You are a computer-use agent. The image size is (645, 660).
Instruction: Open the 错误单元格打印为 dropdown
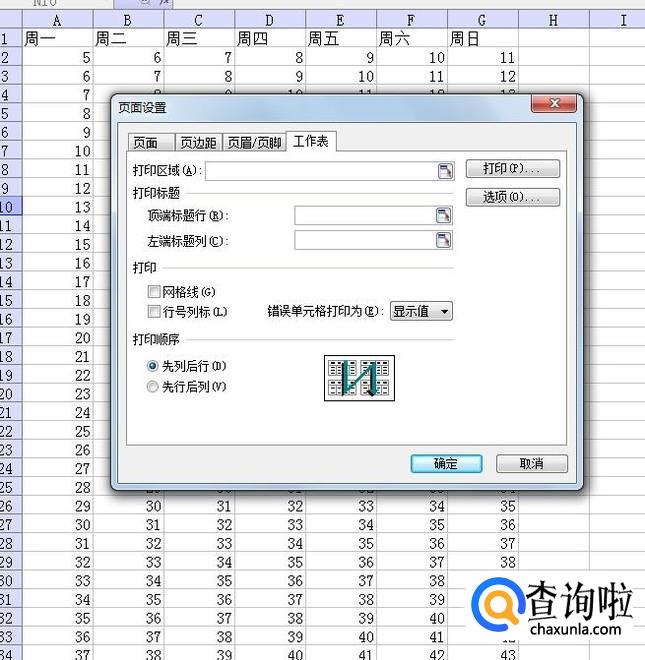pyautogui.click(x=421, y=311)
